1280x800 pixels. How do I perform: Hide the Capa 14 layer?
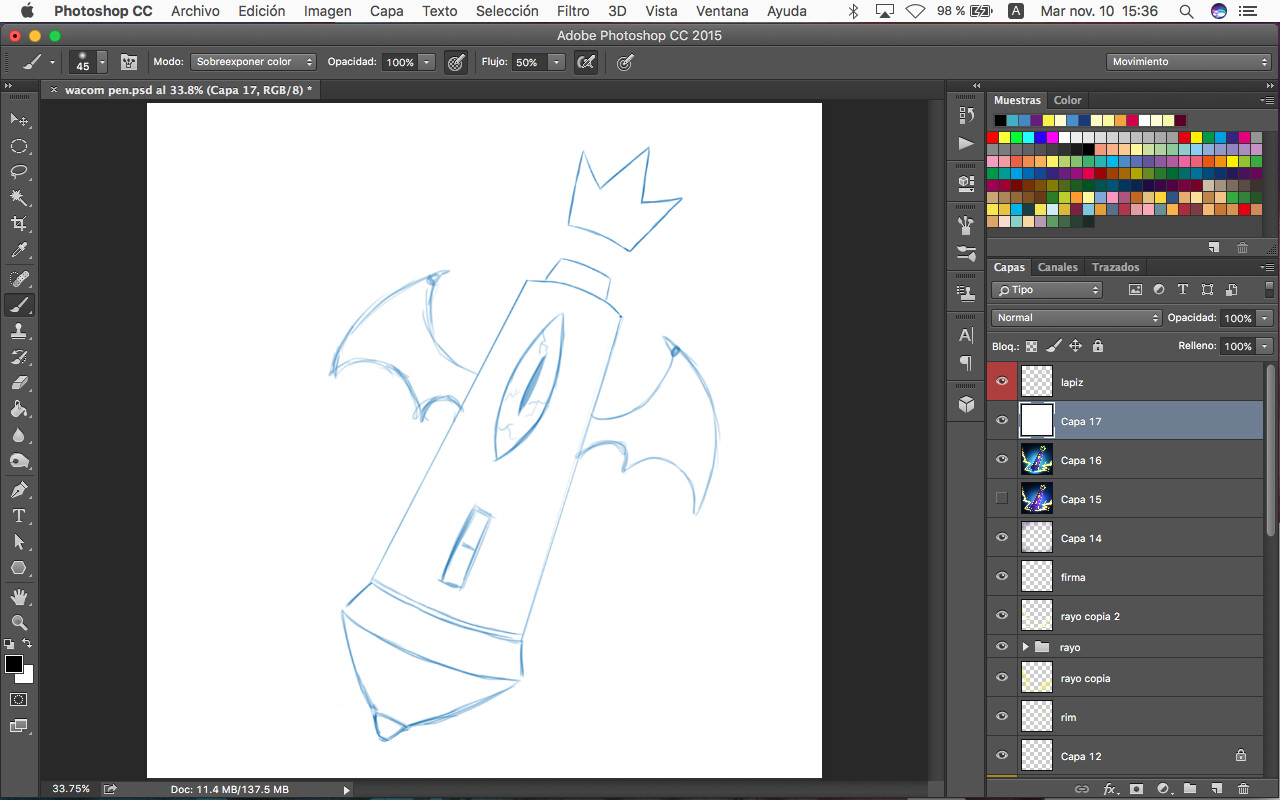pos(1002,538)
